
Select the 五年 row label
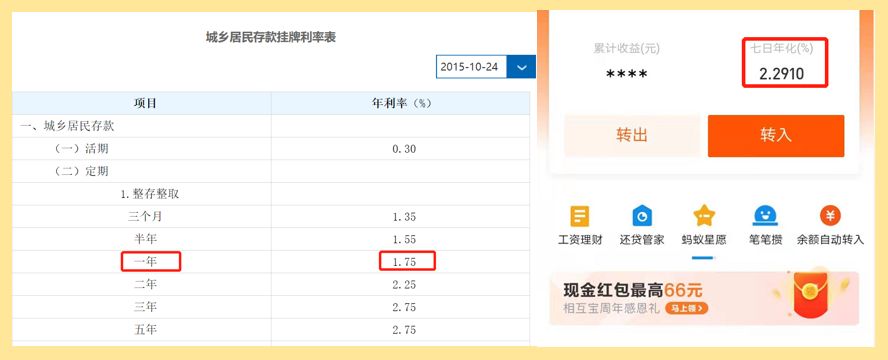pyautogui.click(x=146, y=329)
